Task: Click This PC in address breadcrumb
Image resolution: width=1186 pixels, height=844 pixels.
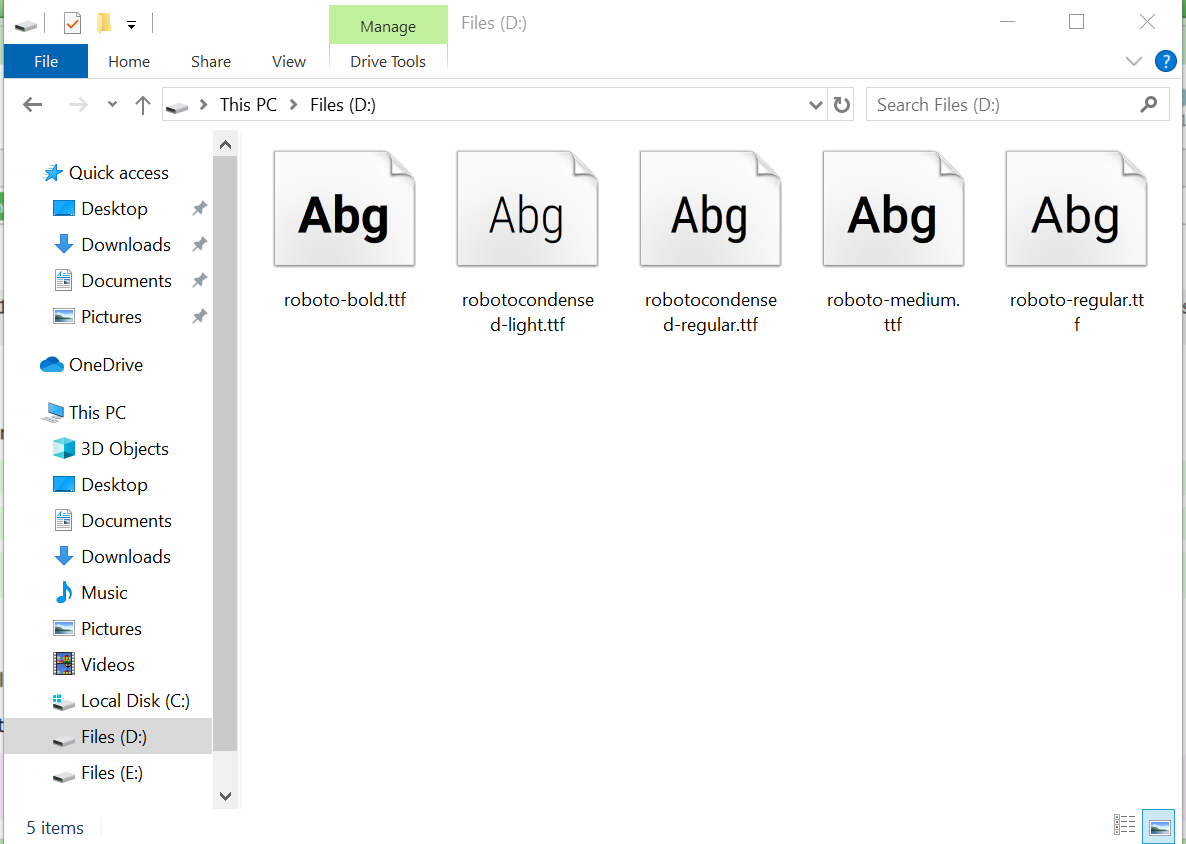Action: (248, 104)
